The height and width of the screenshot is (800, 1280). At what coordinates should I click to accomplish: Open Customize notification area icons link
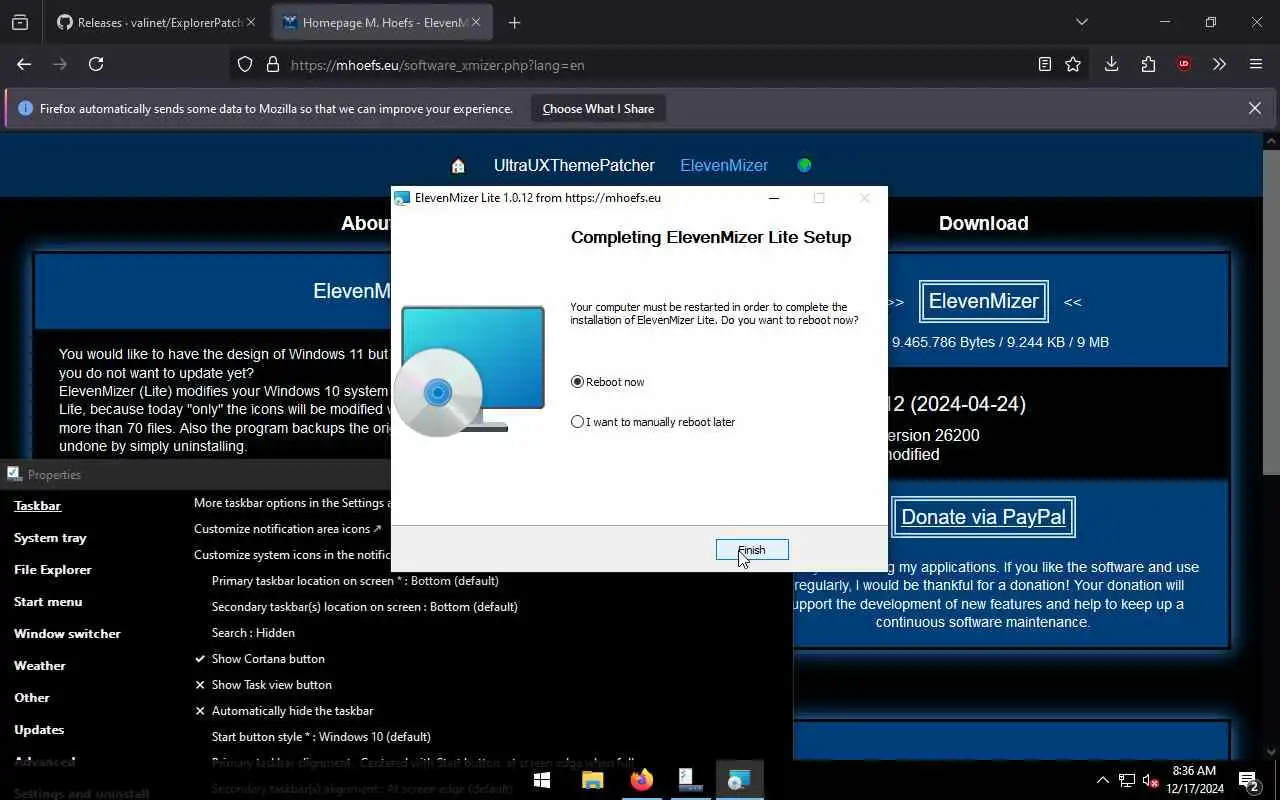tap(288, 529)
